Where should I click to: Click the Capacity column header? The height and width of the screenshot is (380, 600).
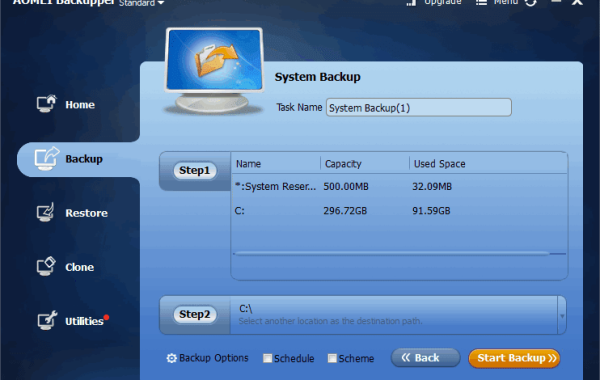coord(343,164)
